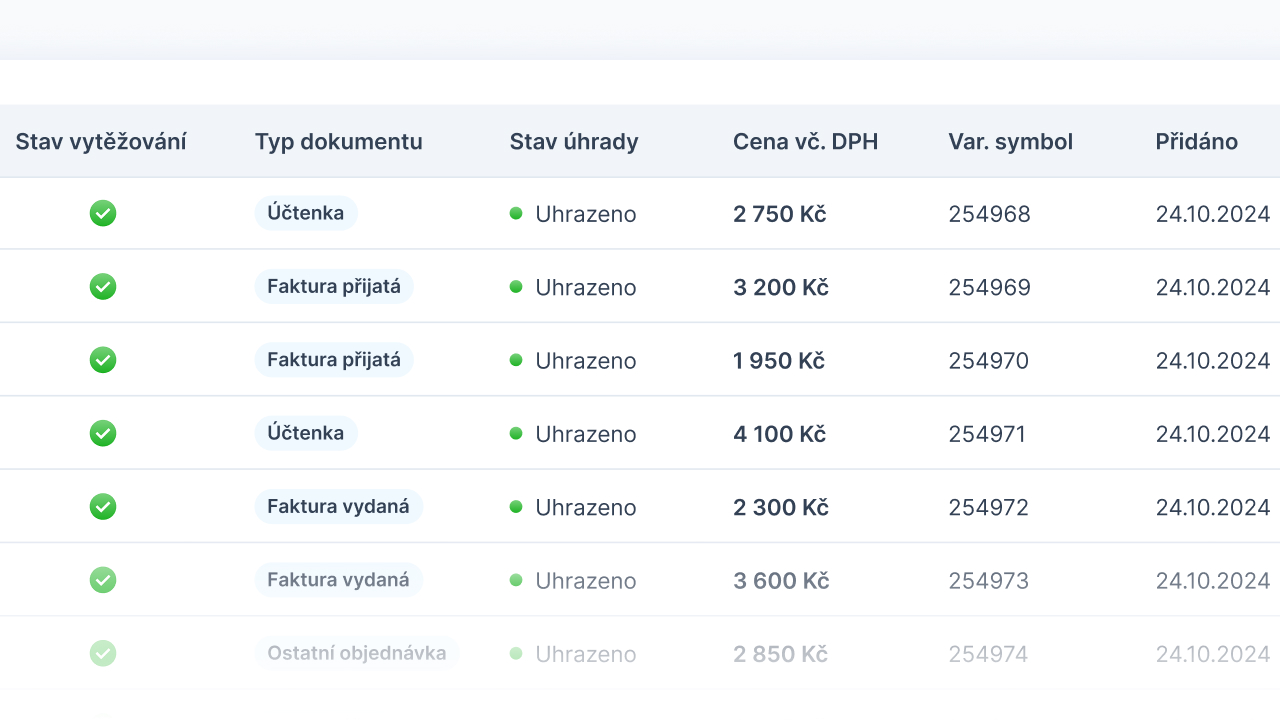
Task: Sort by the Cena vč. DPH column header
Action: click(805, 141)
